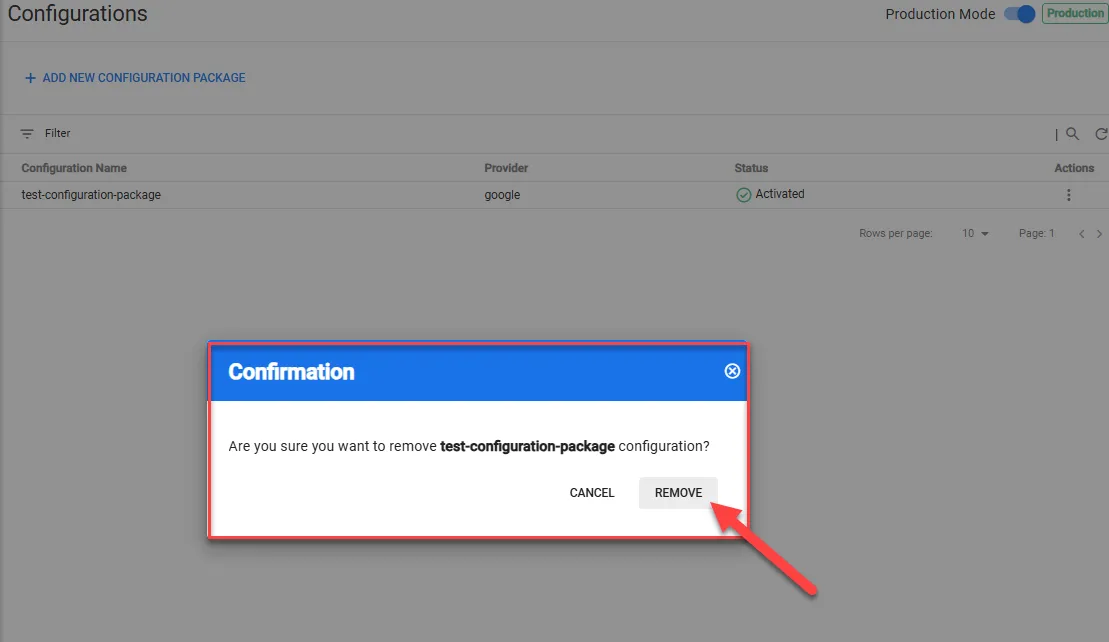Click the Status column header
This screenshot has width=1109, height=642.
click(751, 168)
